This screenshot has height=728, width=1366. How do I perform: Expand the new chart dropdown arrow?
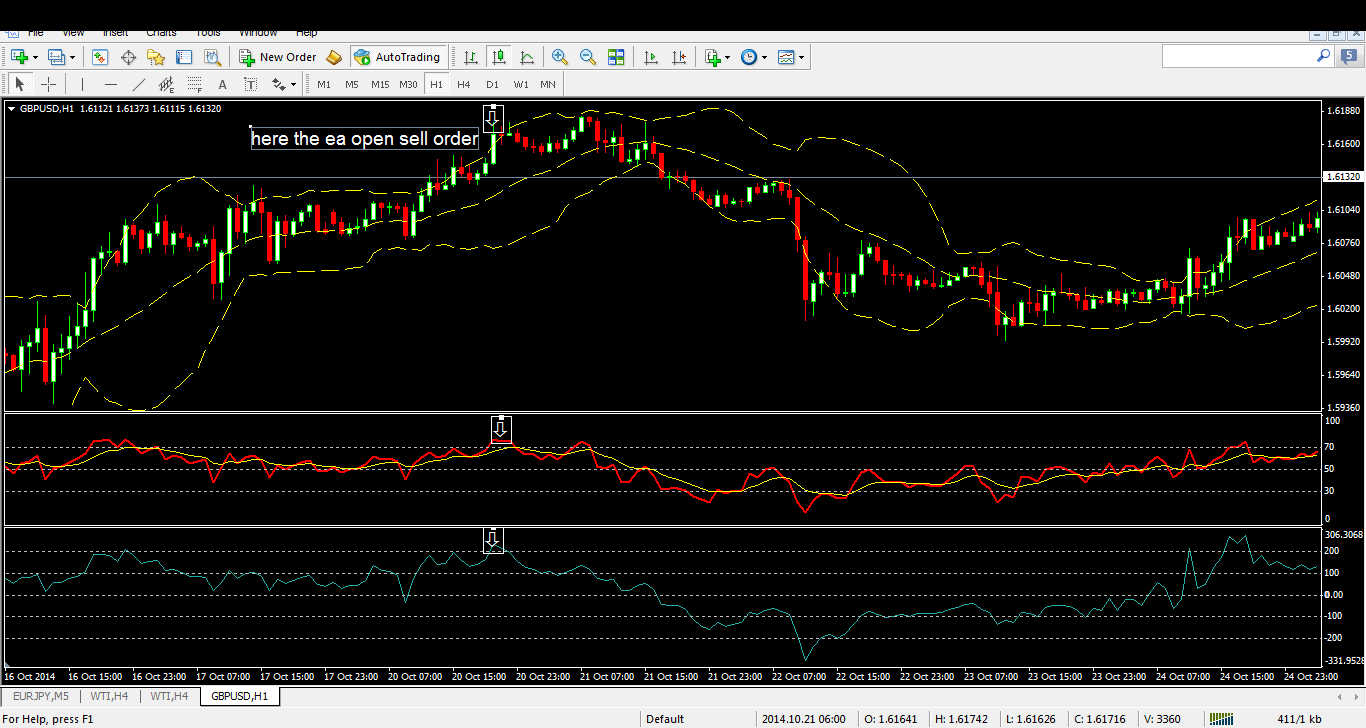click(x=35, y=57)
